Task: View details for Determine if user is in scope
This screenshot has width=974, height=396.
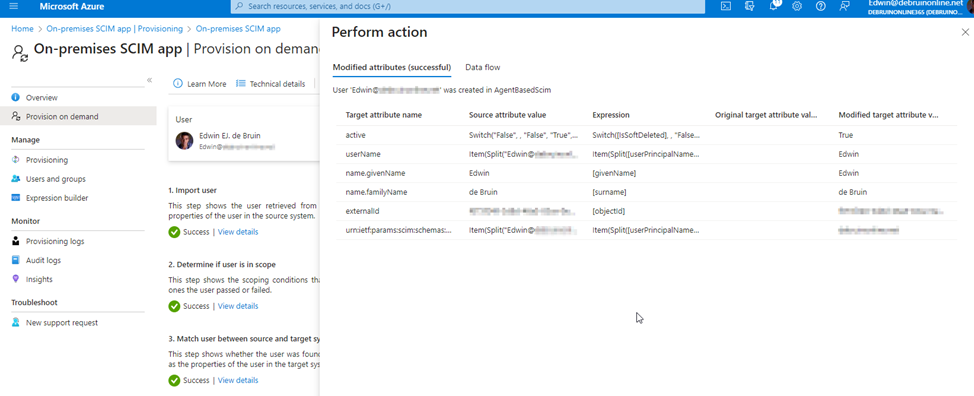Action: coord(238,306)
